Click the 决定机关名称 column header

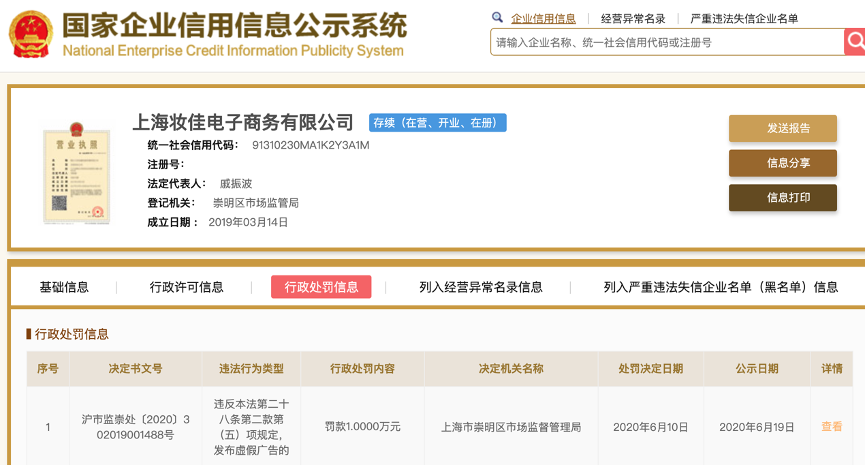pyautogui.click(x=511, y=368)
